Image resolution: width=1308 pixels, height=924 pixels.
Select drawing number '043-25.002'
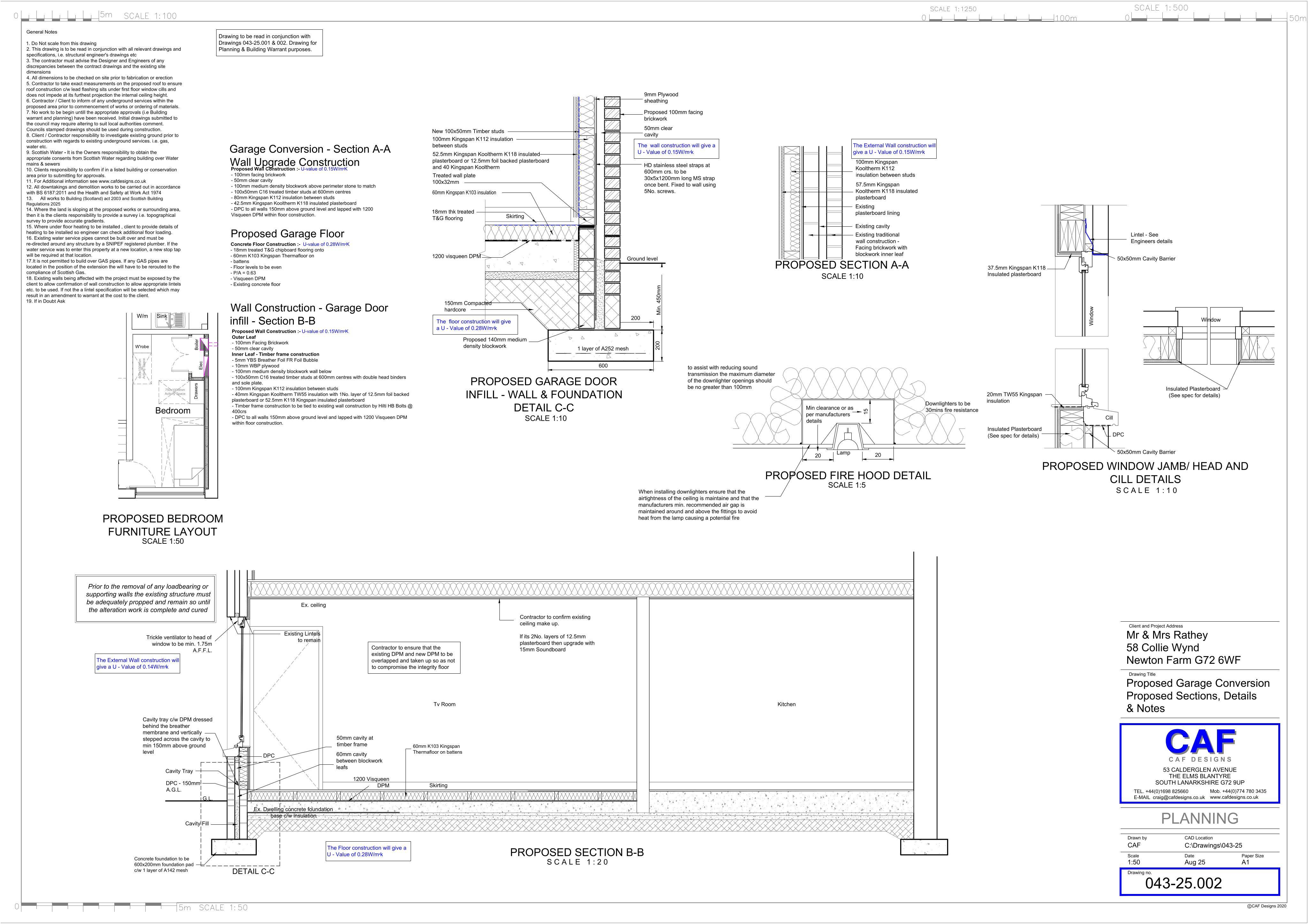[x=1183, y=883]
